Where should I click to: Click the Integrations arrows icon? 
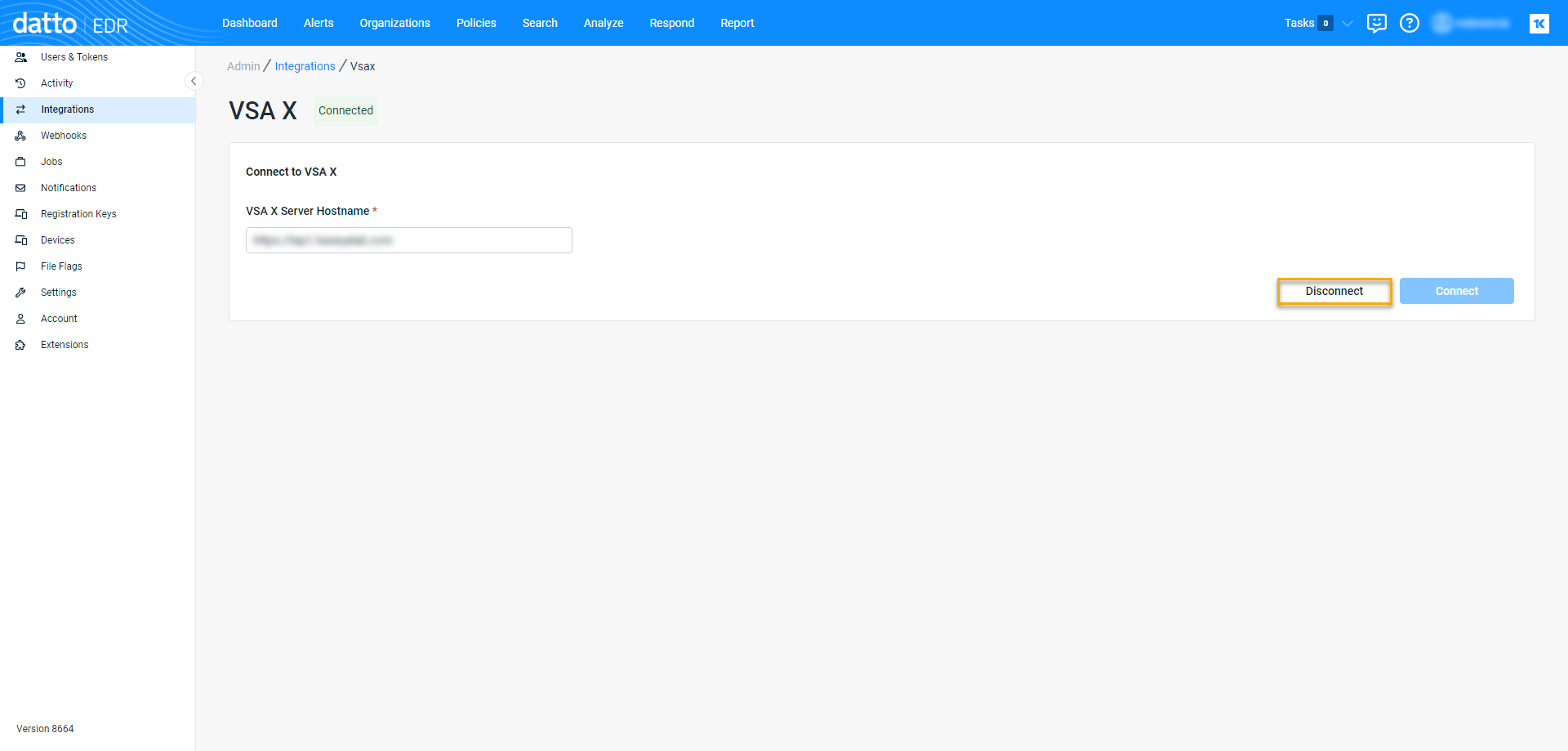coord(21,110)
